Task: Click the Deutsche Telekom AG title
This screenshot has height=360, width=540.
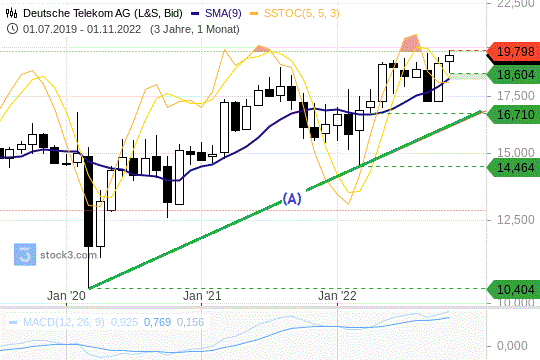Action: [103, 13]
